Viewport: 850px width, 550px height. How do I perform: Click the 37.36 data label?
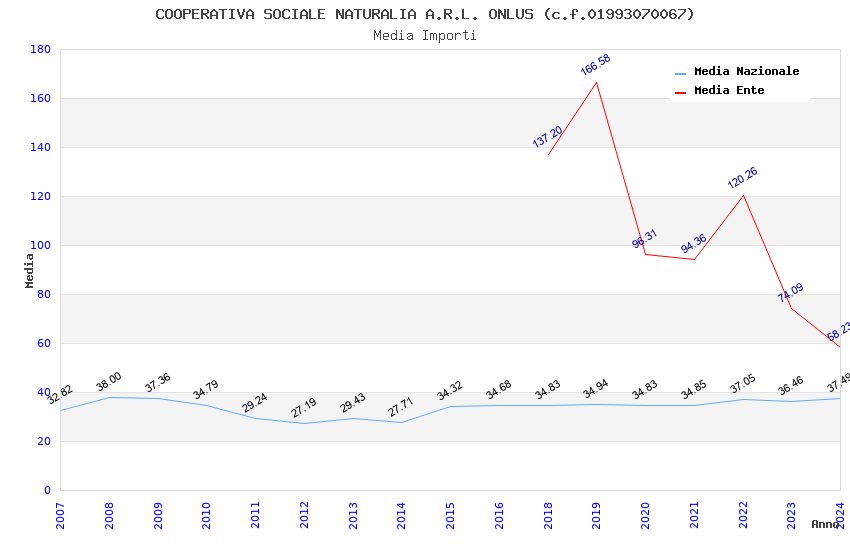coord(157,383)
